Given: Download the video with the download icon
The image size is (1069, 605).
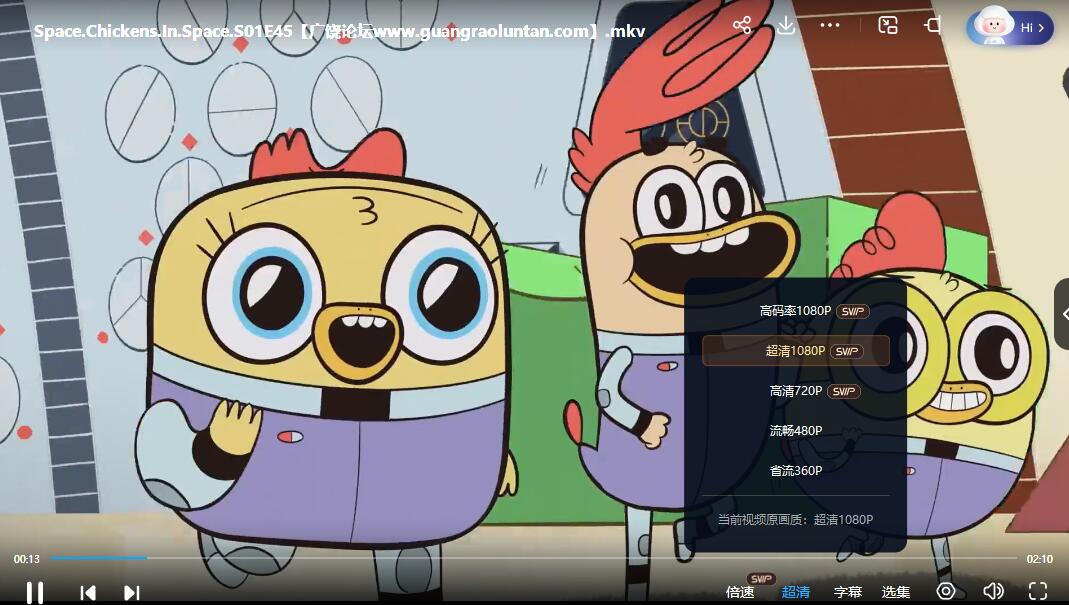Looking at the screenshot, I should pos(785,26).
